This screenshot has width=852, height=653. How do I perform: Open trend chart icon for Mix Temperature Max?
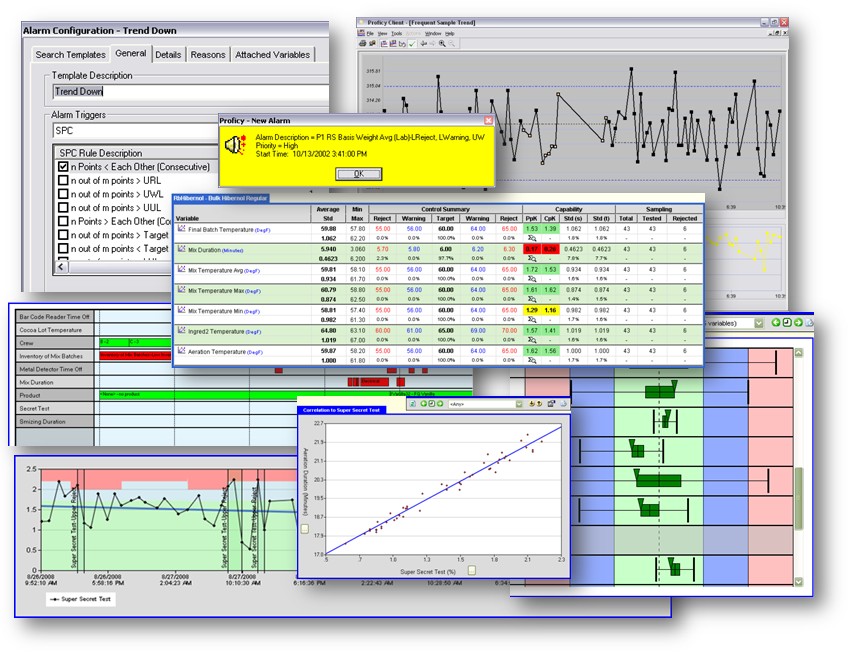(x=182, y=290)
